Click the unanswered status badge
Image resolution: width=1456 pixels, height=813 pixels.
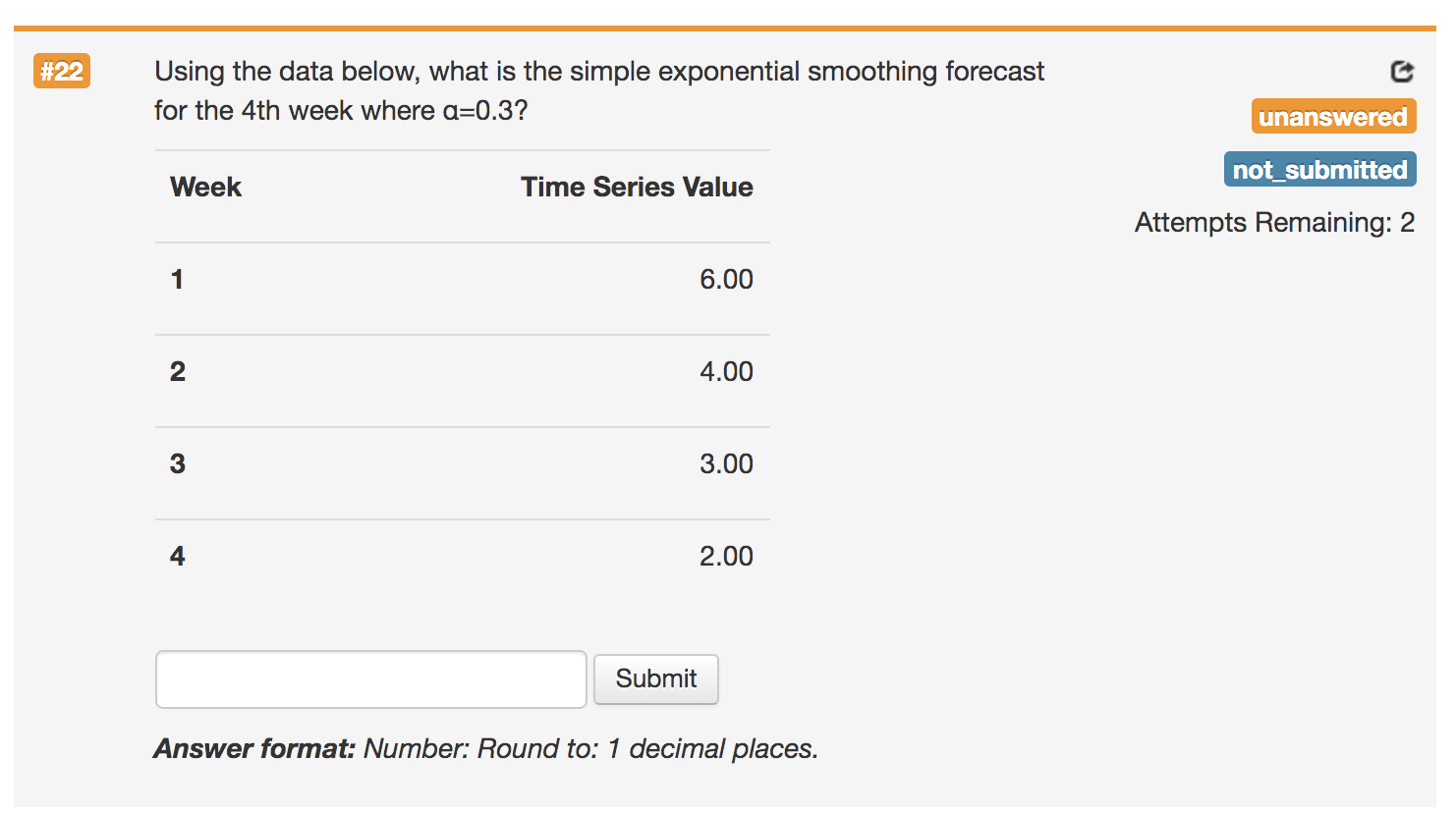[1333, 116]
